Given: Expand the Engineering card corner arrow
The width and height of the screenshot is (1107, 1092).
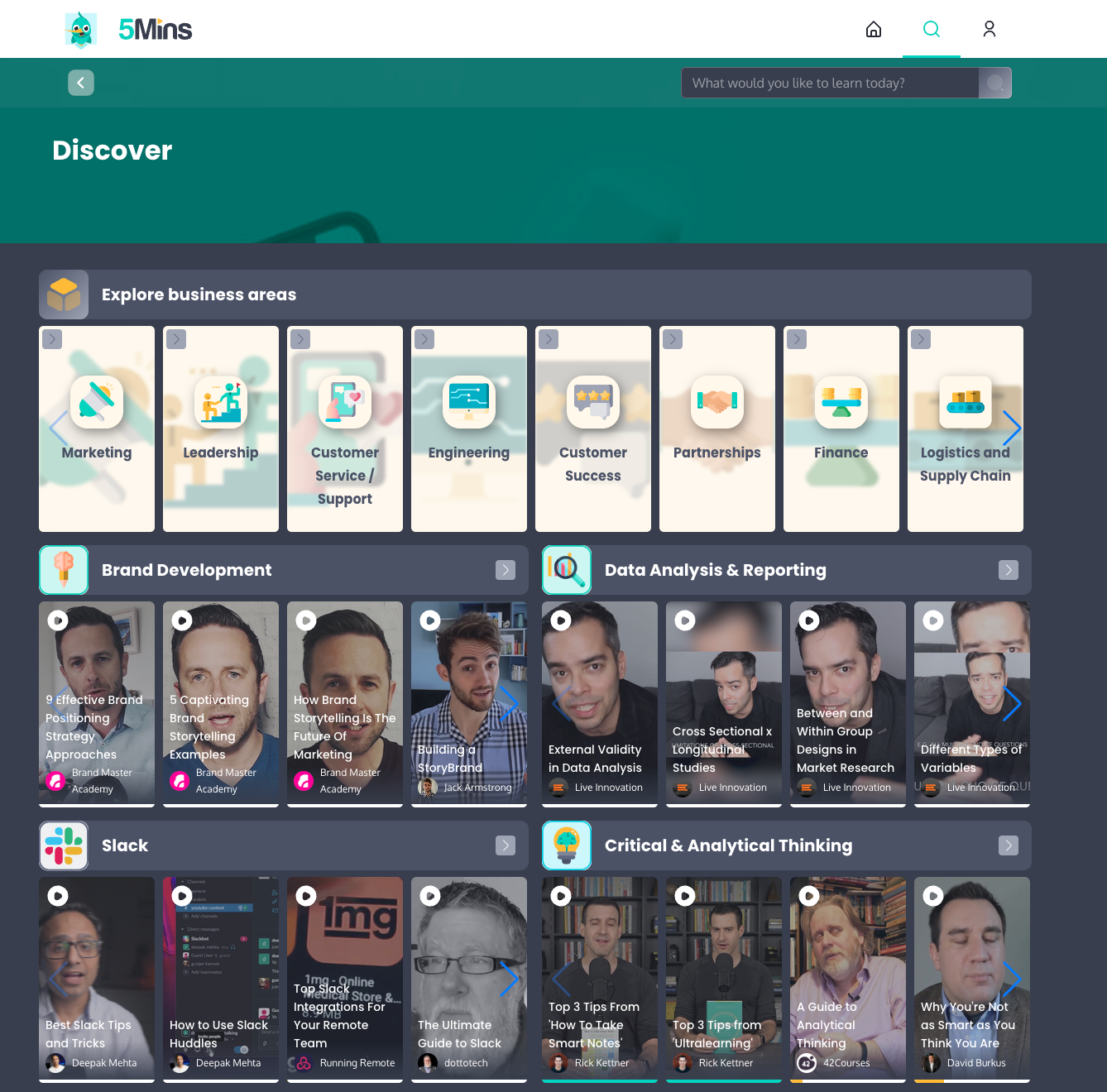Looking at the screenshot, I should (x=424, y=339).
